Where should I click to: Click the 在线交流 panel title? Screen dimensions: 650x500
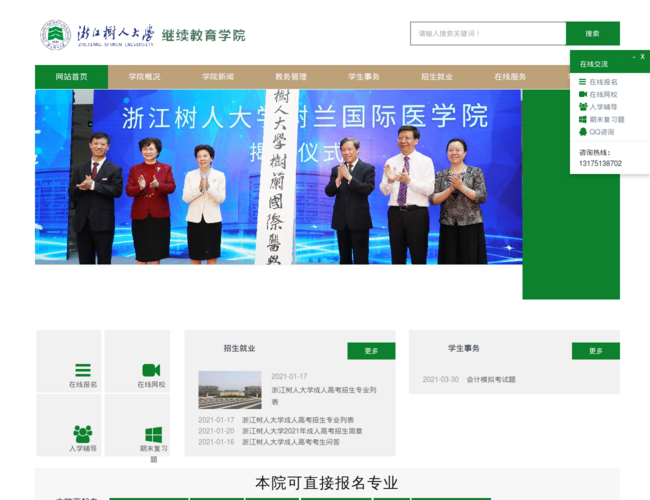tap(594, 64)
